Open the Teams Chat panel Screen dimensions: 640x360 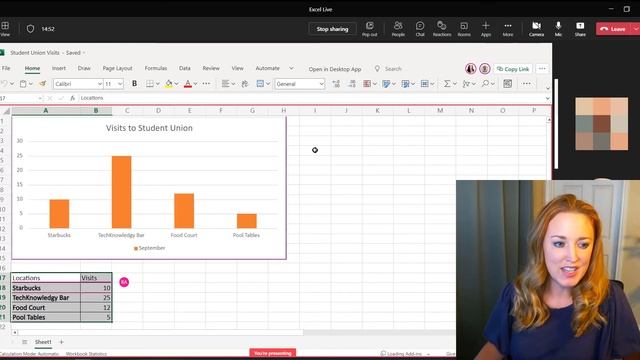[420, 29]
